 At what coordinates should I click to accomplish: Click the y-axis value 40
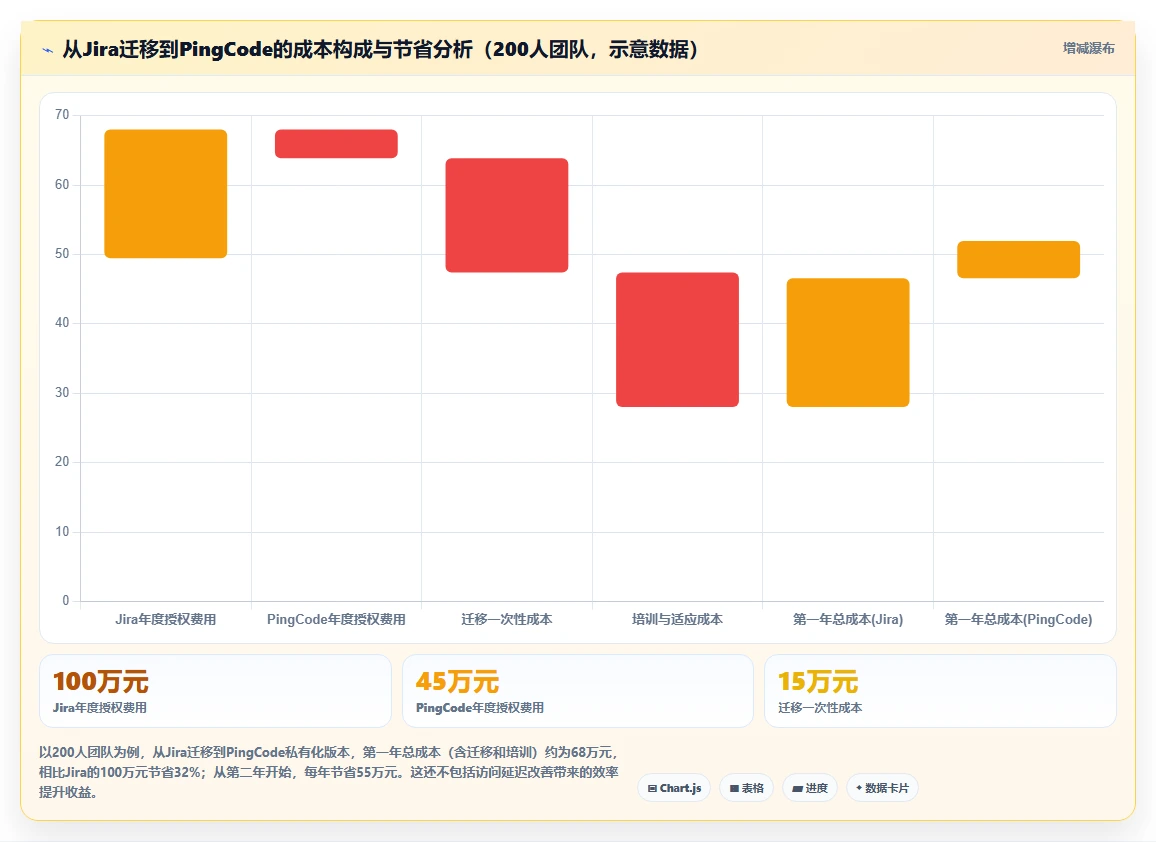[x=62, y=322]
